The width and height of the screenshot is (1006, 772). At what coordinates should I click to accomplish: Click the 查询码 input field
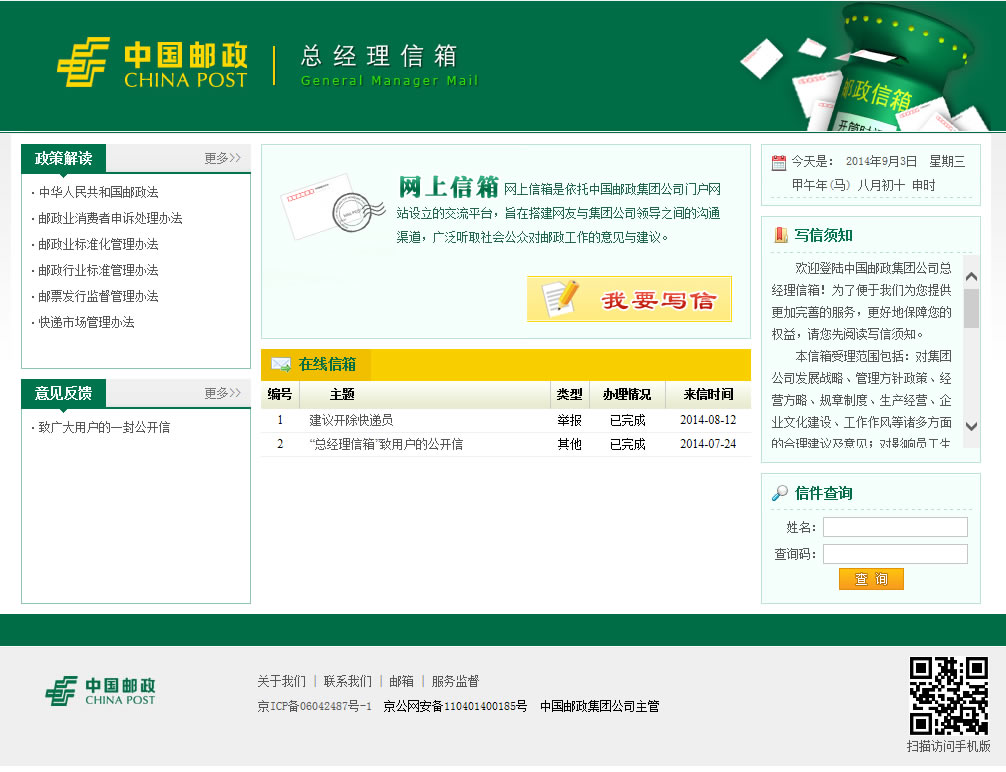(894, 554)
